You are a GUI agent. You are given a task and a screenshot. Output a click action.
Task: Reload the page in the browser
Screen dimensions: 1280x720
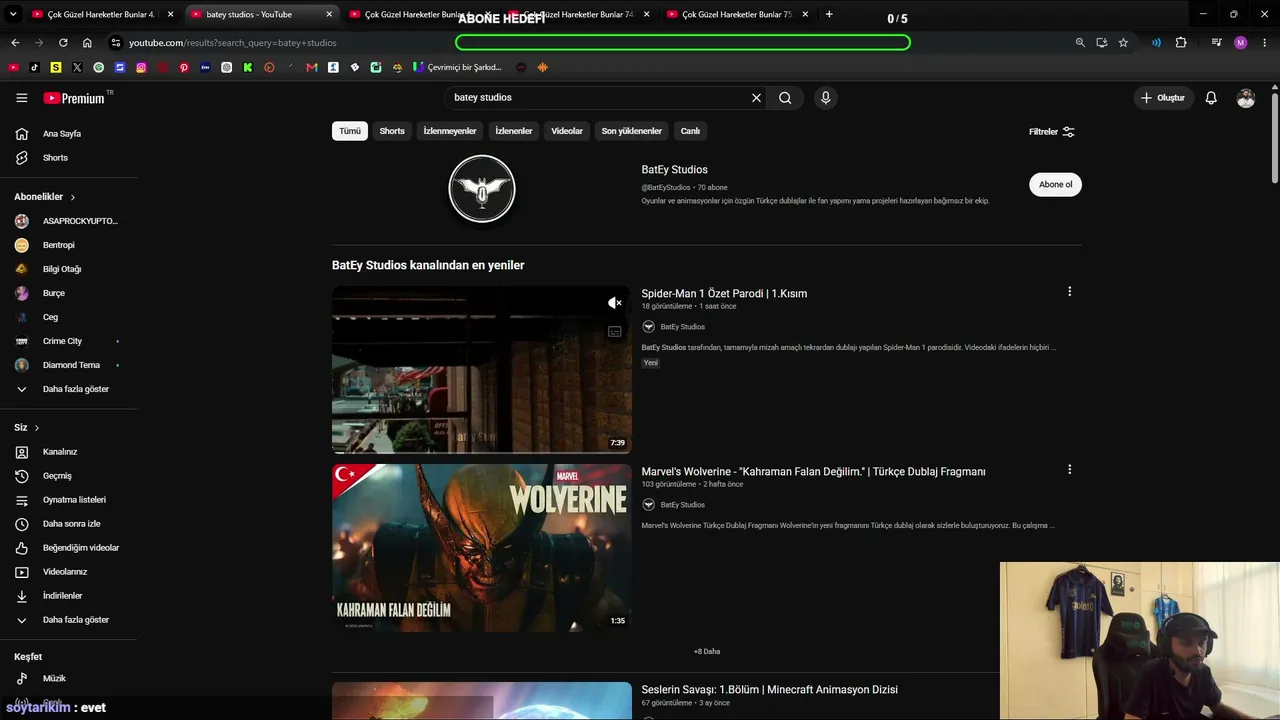[63, 43]
